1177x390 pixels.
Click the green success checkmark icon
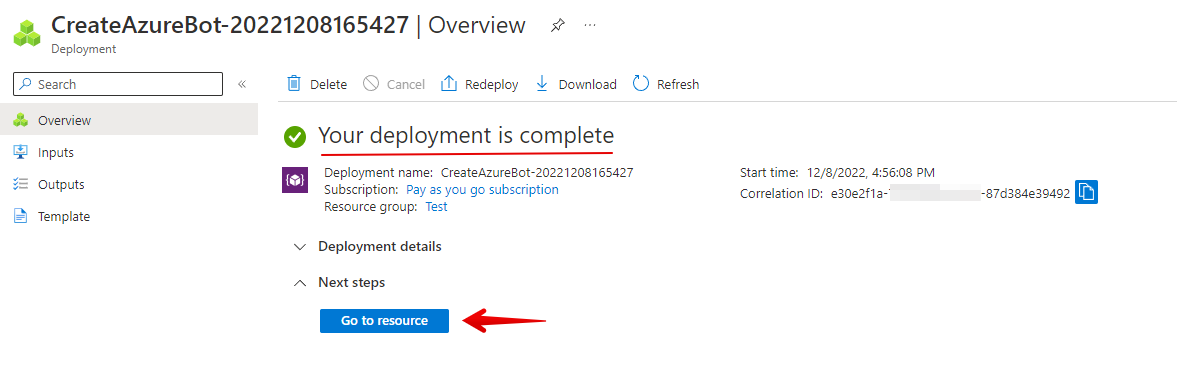tap(295, 137)
